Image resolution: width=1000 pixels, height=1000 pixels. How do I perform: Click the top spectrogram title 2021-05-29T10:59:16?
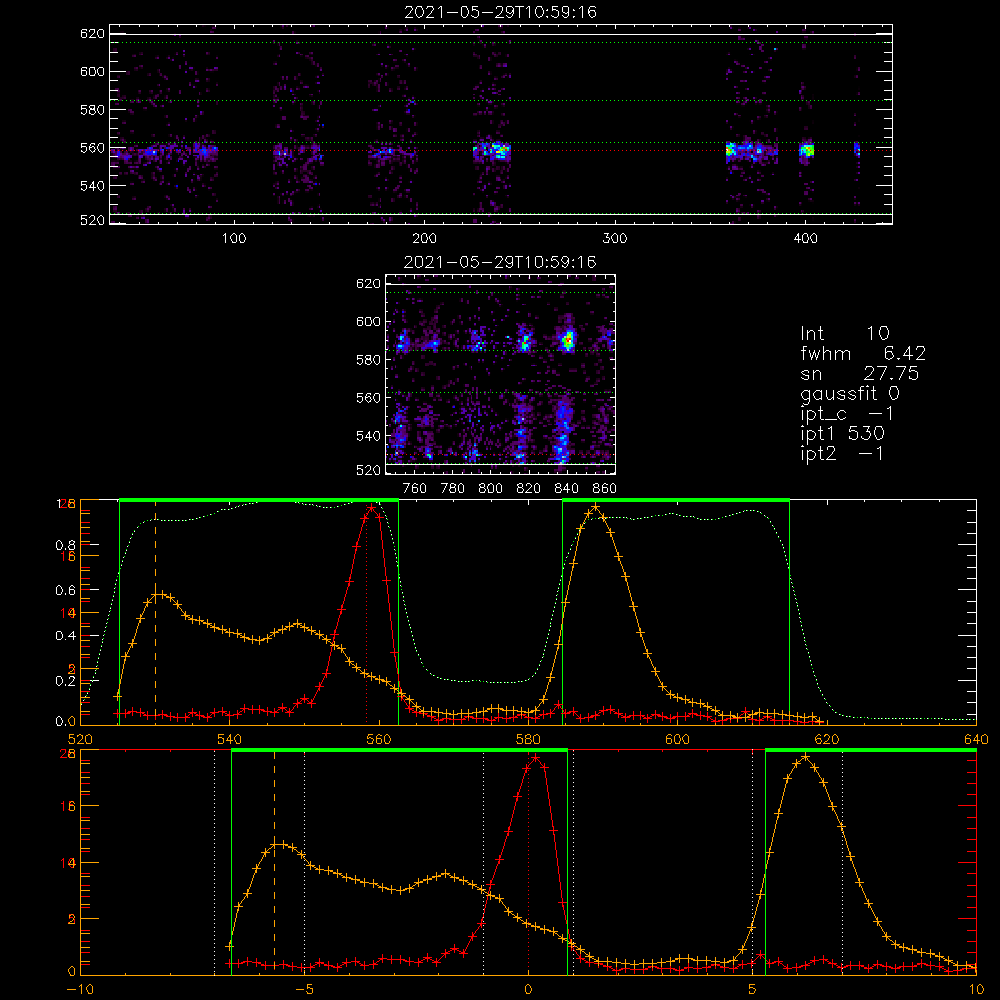500,12
